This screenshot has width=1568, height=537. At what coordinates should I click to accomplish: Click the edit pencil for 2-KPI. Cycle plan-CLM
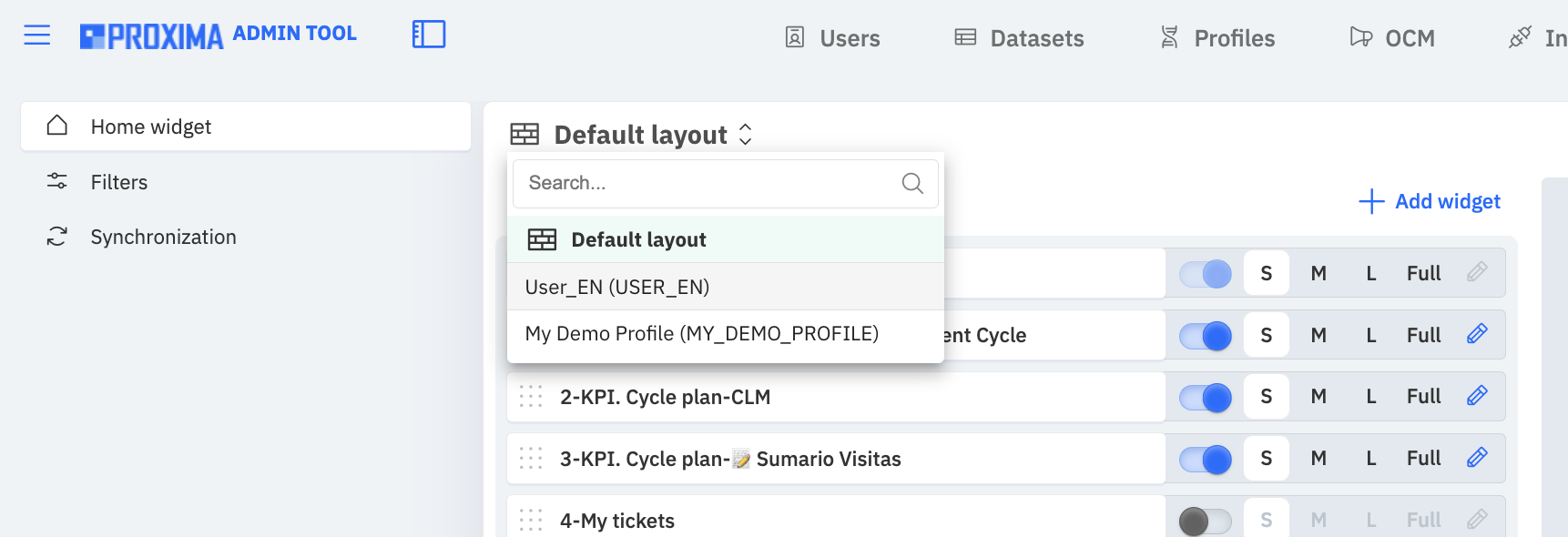click(x=1477, y=396)
